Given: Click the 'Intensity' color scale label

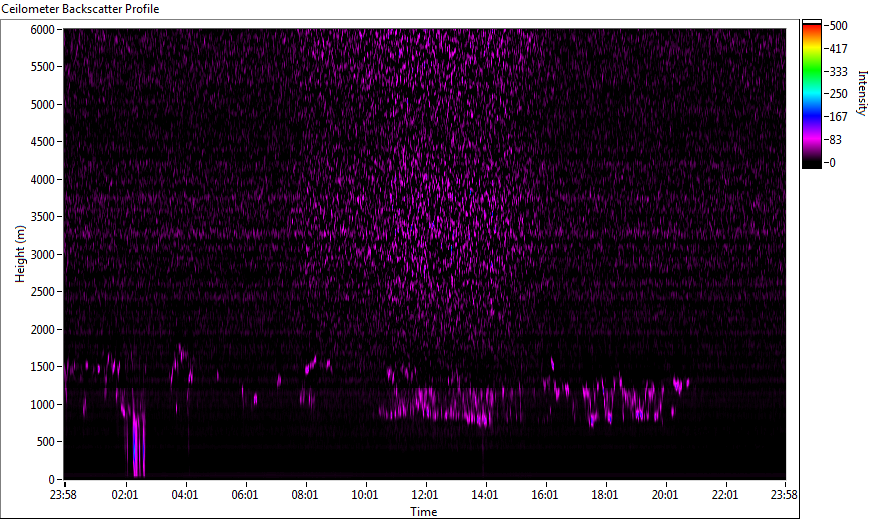Looking at the screenshot, I should tap(862, 93).
